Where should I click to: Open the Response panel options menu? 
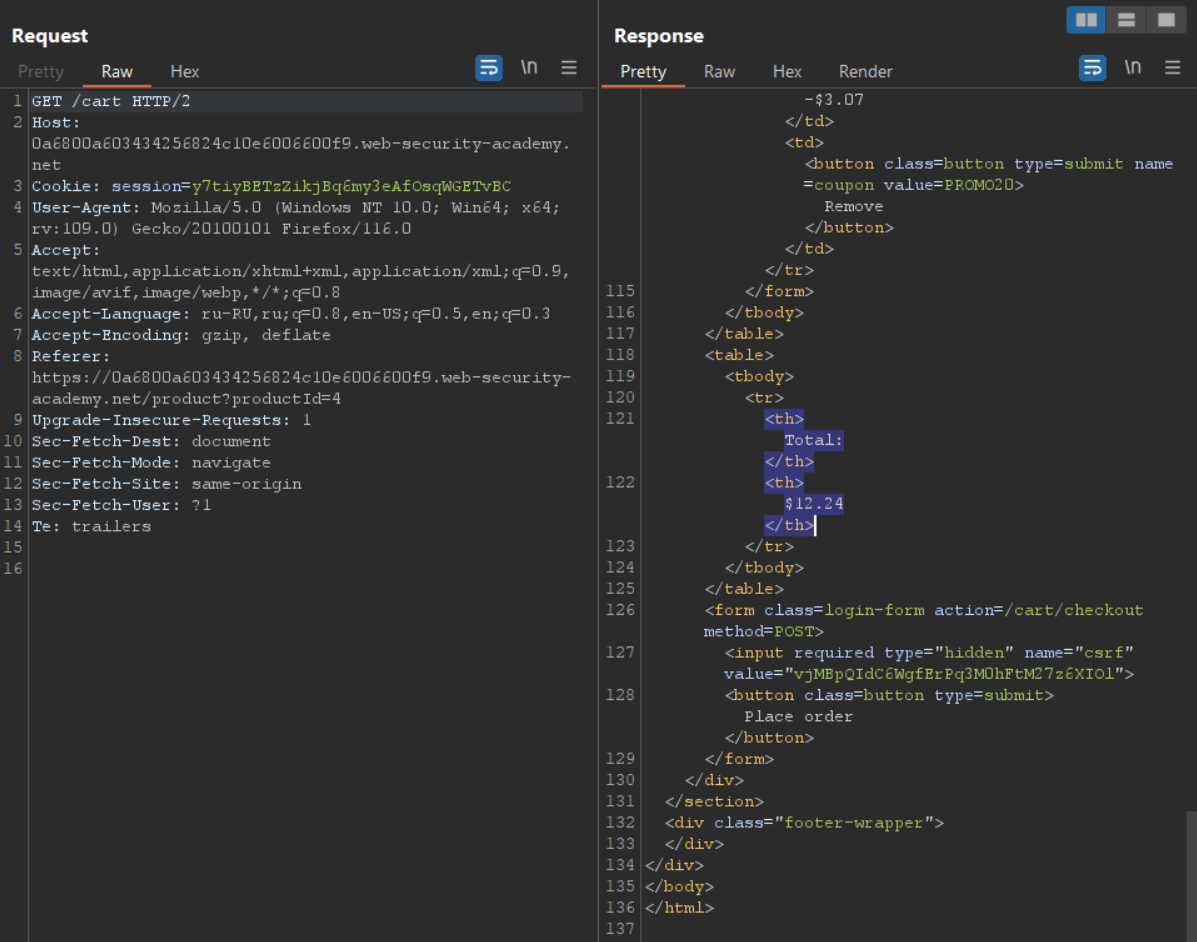coord(1173,68)
